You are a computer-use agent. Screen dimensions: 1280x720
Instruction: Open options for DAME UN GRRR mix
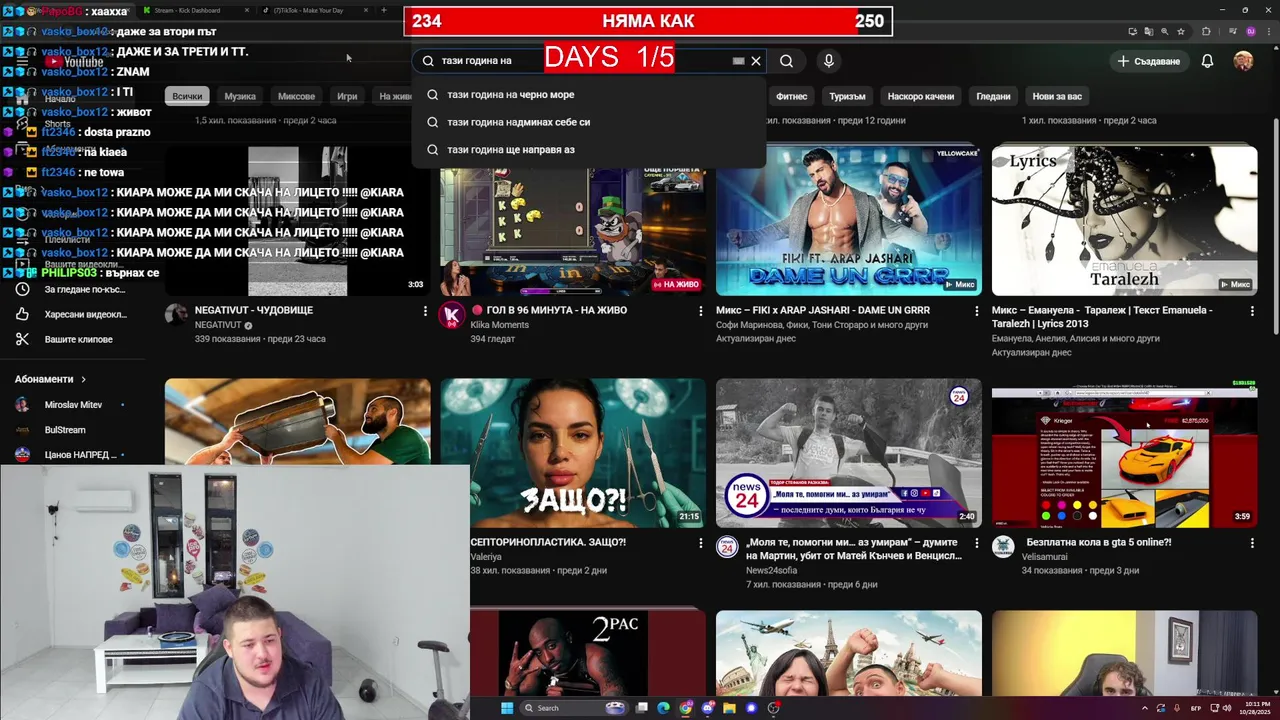pyautogui.click(x=977, y=311)
